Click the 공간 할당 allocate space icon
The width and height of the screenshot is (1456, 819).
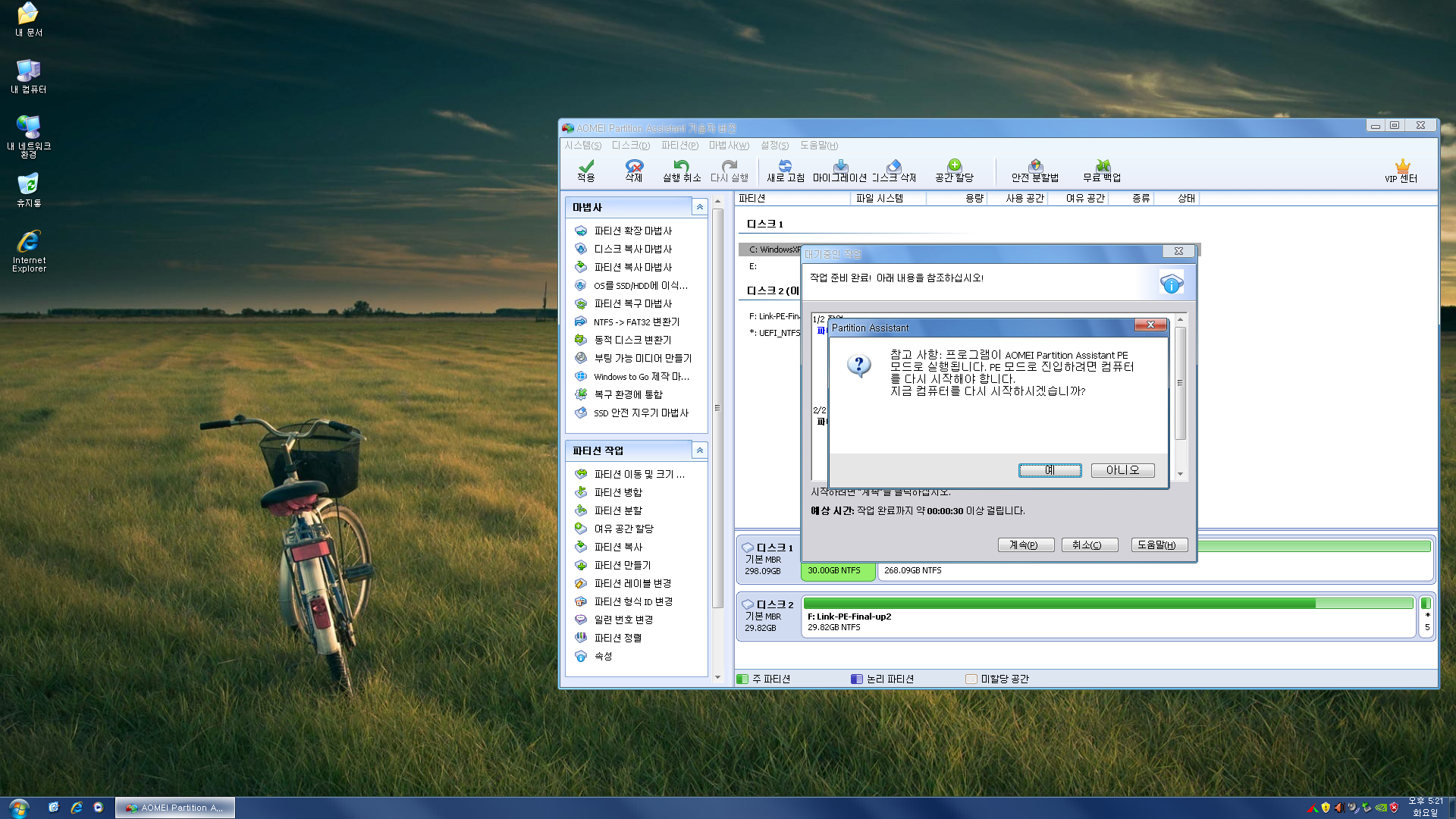[x=954, y=171]
